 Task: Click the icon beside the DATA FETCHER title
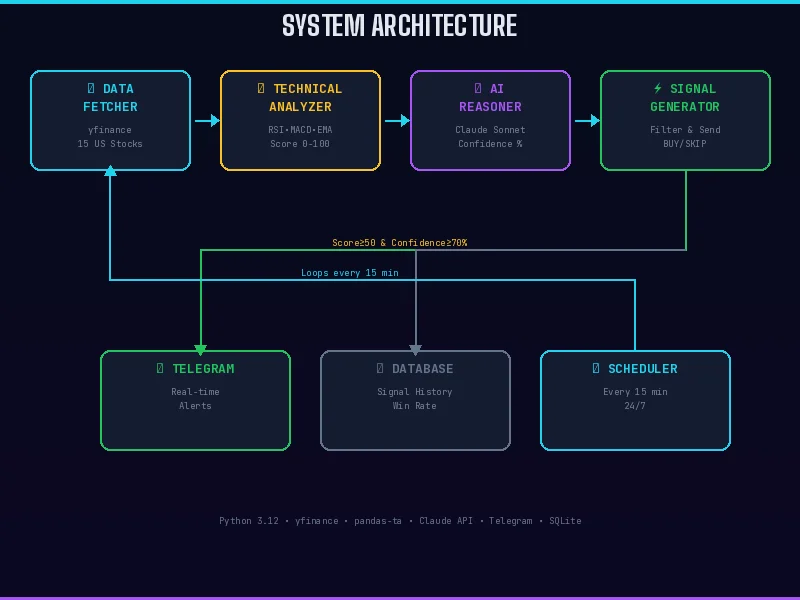point(91,88)
